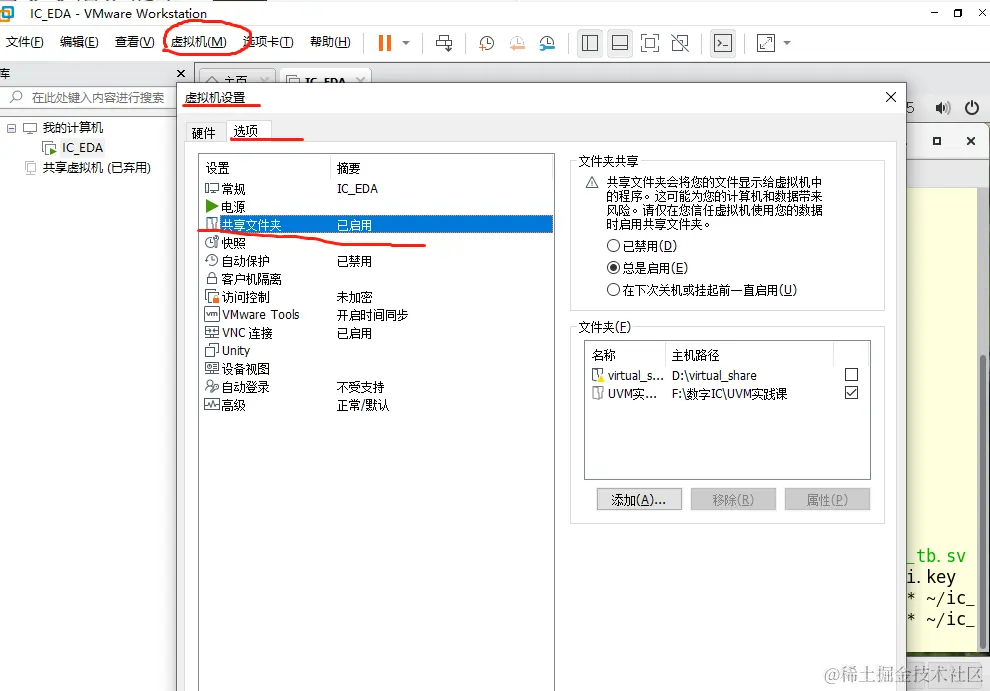Choose the 已禁用(D) radio option
This screenshot has height=691, width=990.
[641, 246]
